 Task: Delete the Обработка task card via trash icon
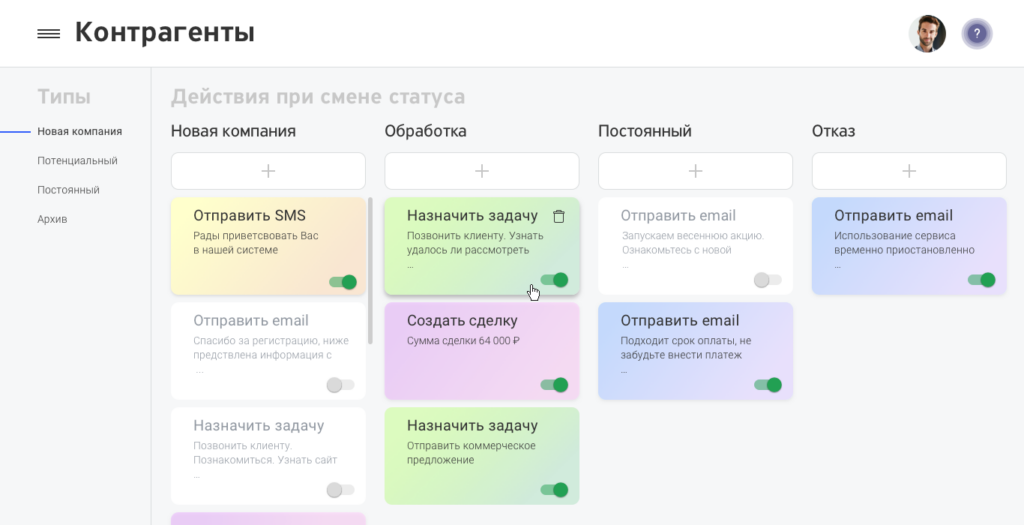pyautogui.click(x=559, y=216)
